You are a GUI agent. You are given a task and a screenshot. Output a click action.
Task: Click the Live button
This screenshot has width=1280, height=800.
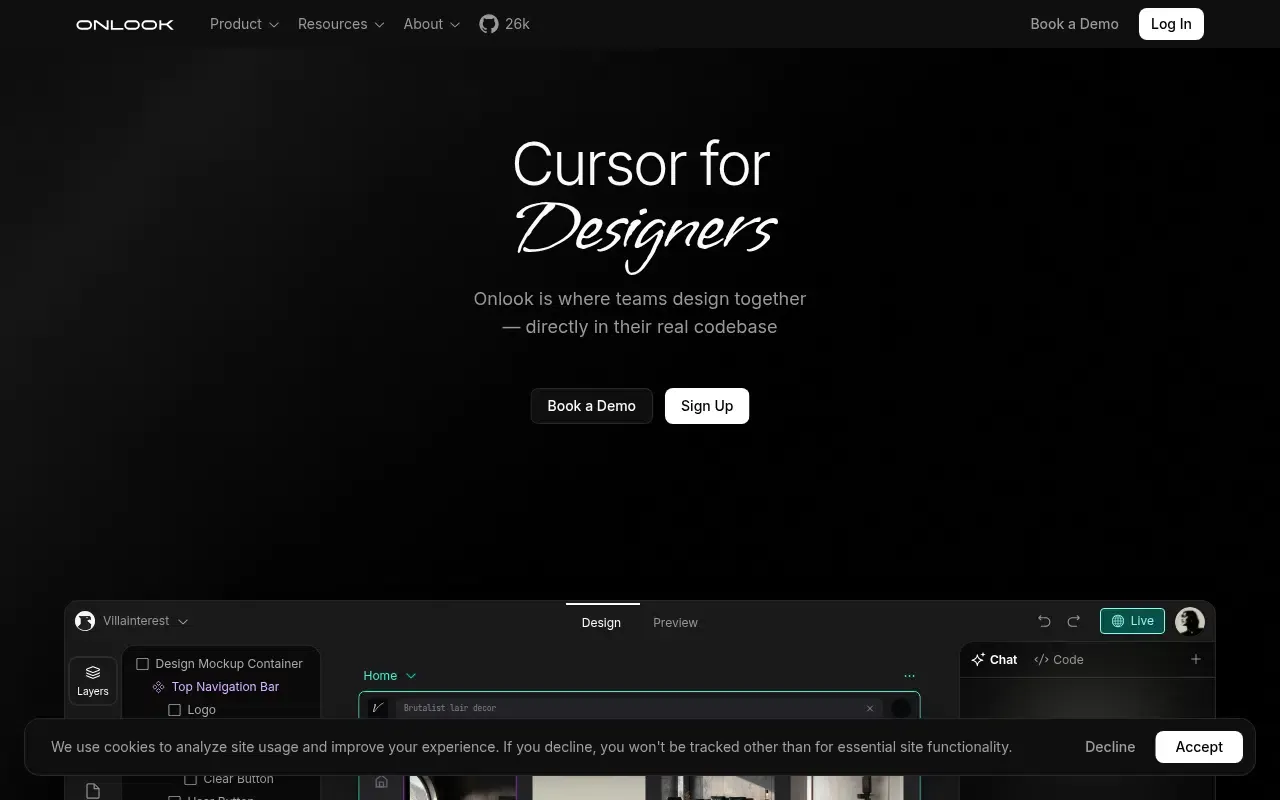coord(1132,621)
